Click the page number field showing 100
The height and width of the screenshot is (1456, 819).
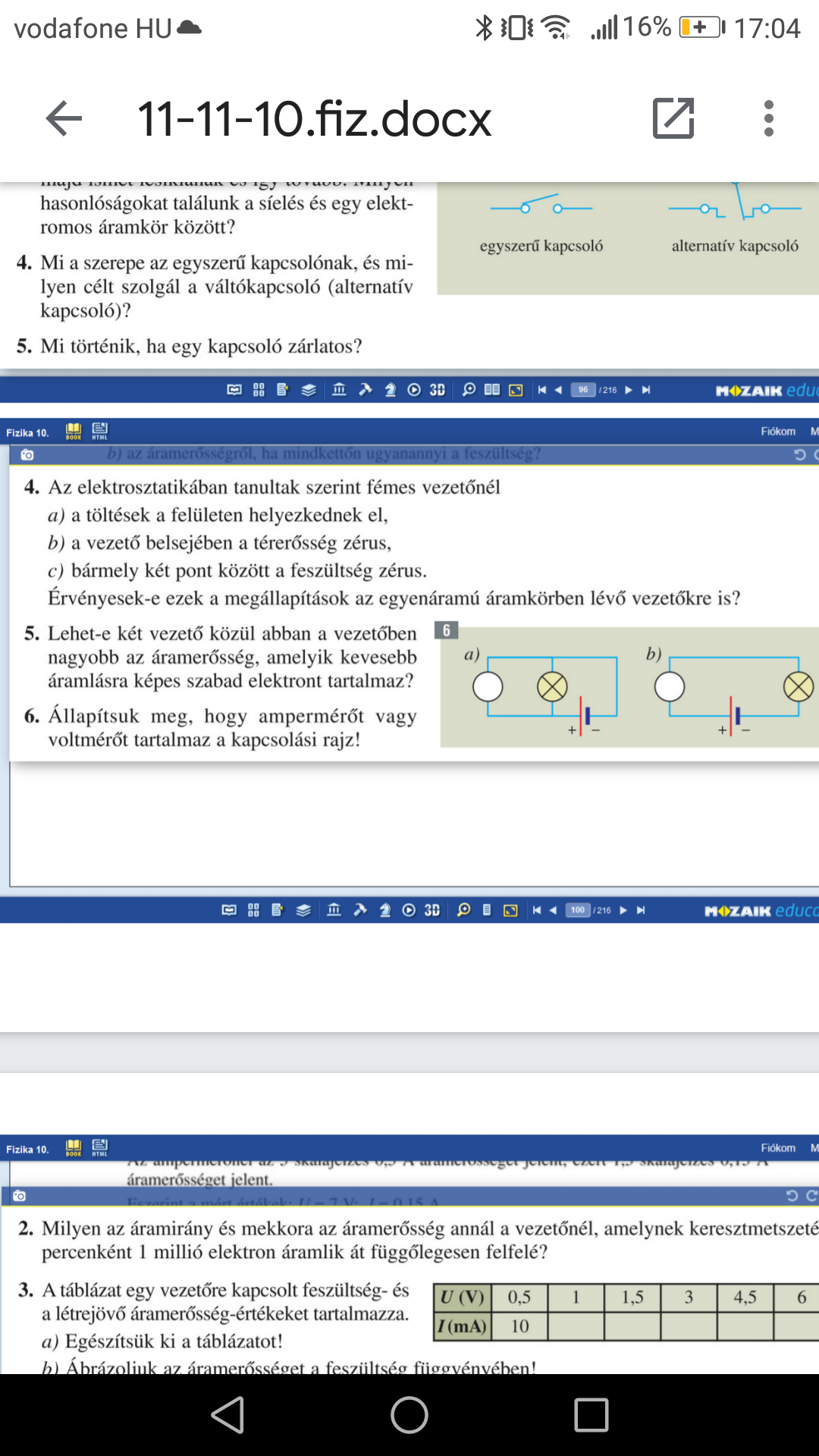[578, 910]
